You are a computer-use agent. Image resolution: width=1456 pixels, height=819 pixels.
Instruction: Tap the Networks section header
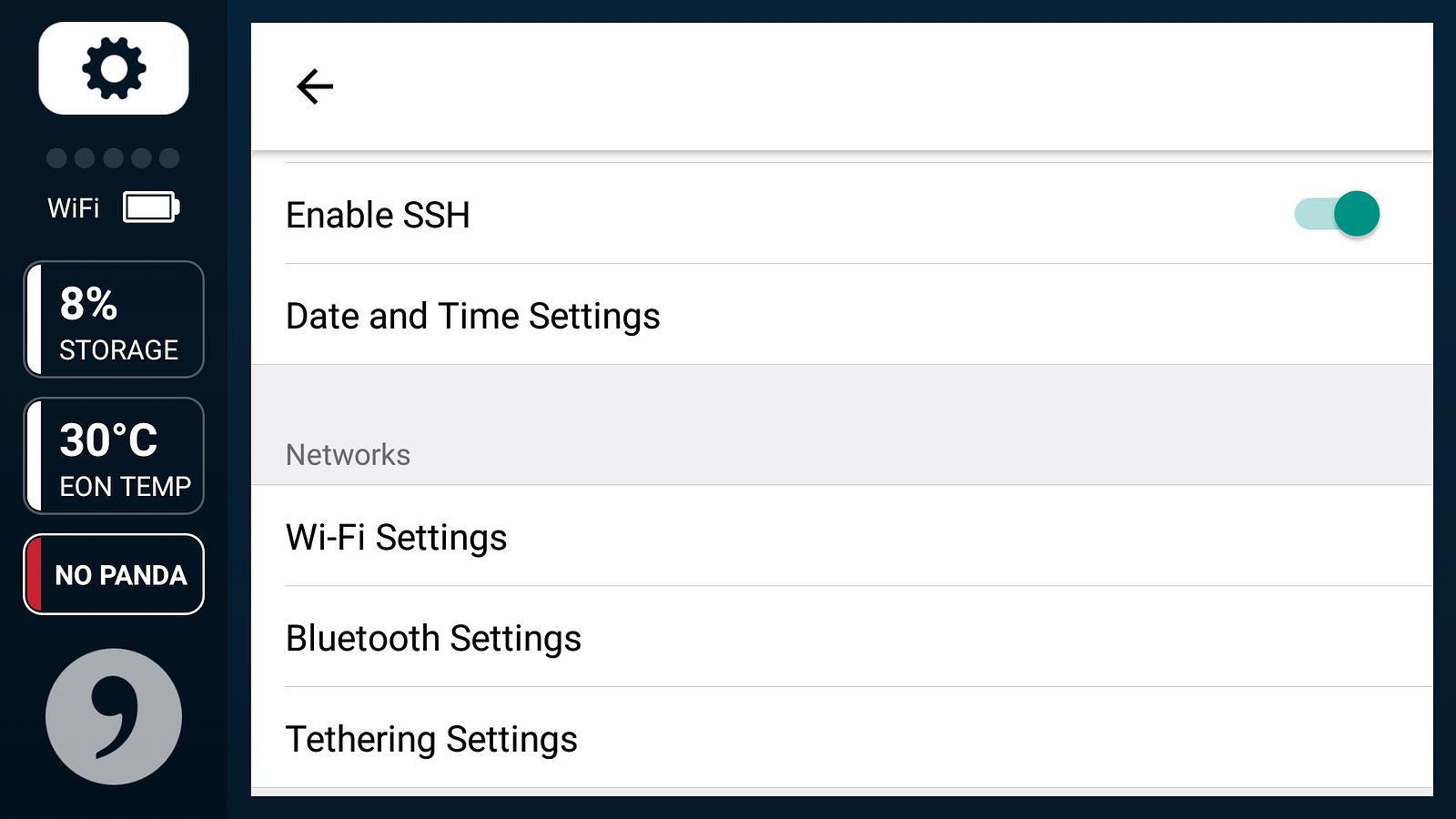(x=349, y=454)
